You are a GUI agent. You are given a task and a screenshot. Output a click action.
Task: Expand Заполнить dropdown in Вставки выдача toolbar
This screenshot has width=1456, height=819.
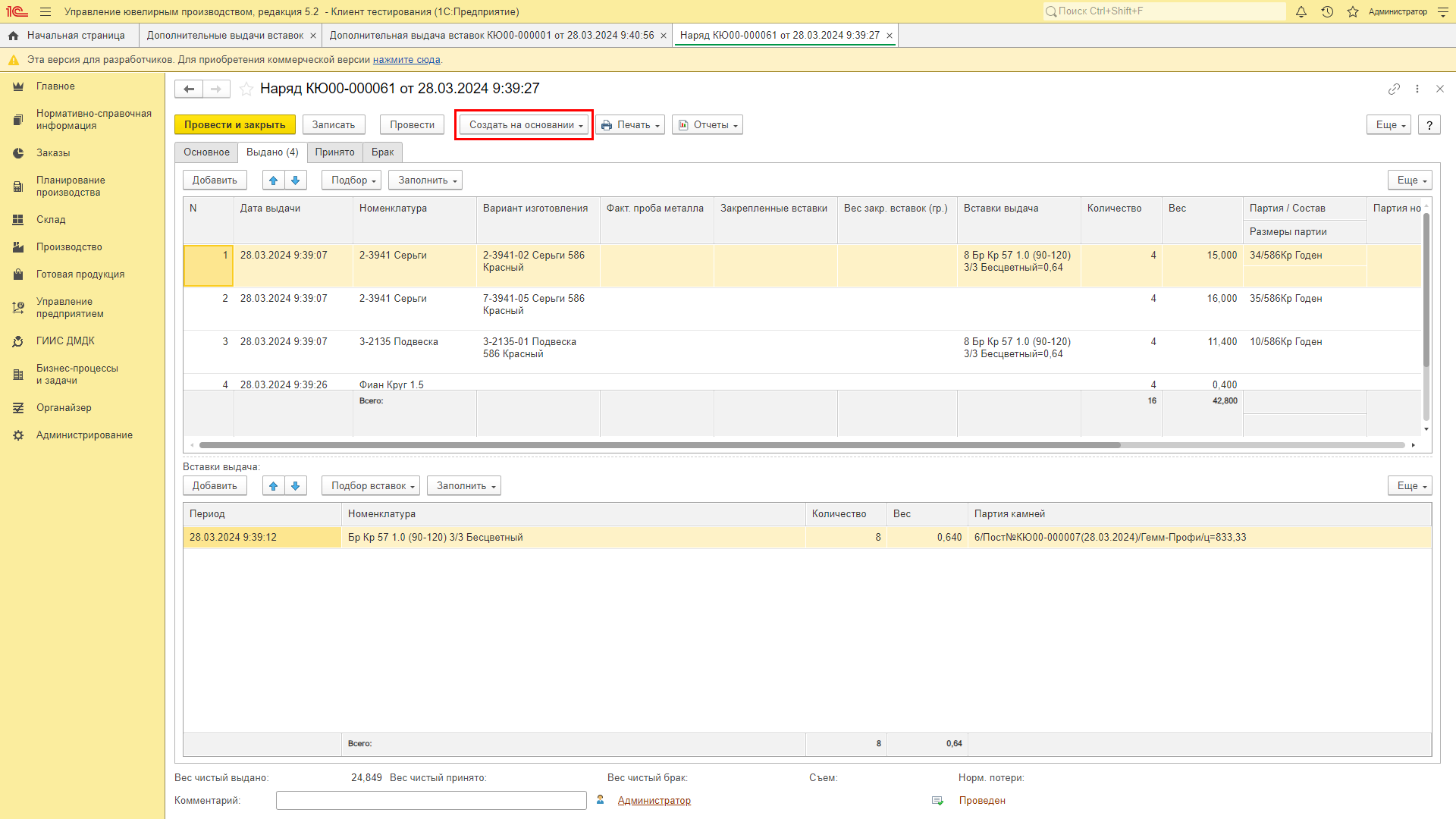pyautogui.click(x=464, y=485)
